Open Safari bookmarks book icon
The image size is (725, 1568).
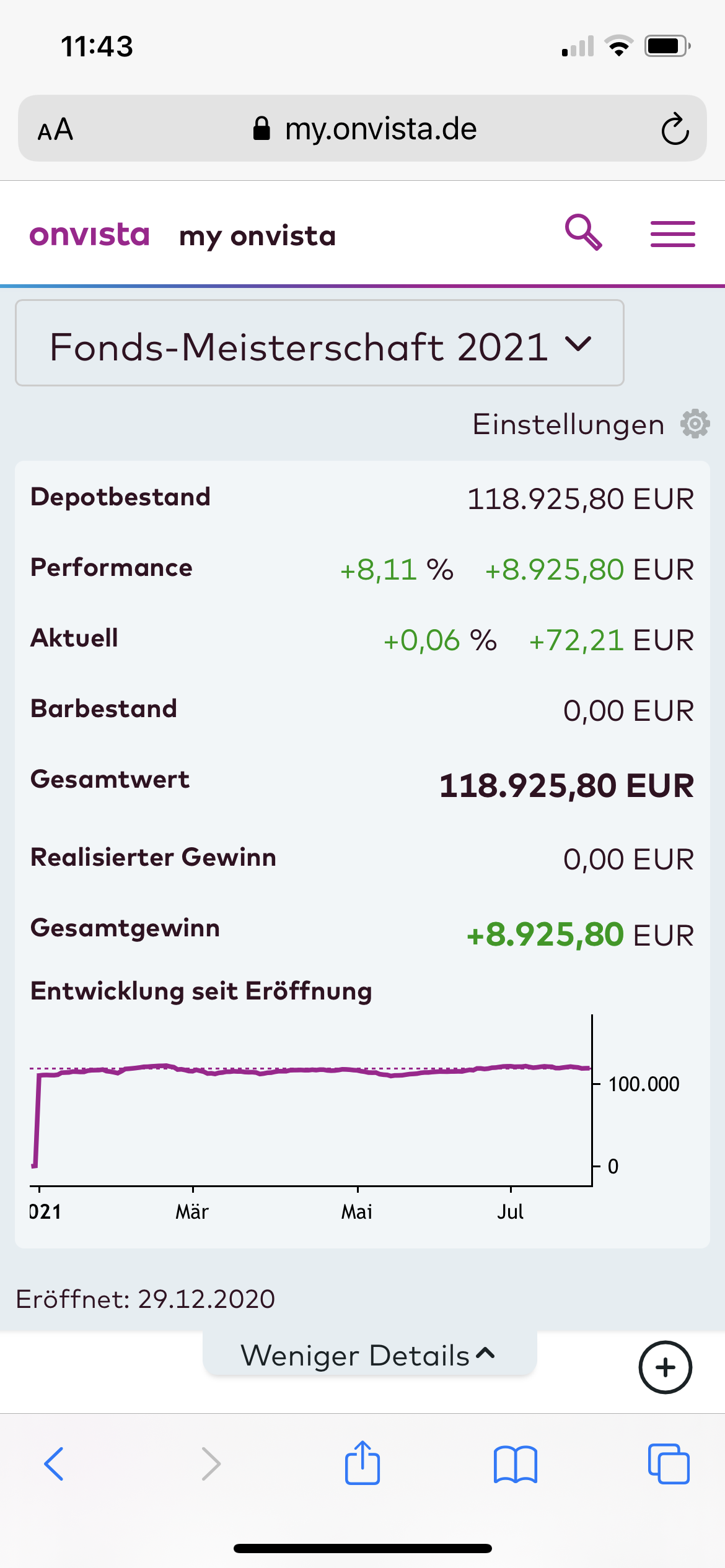pyautogui.click(x=515, y=1464)
